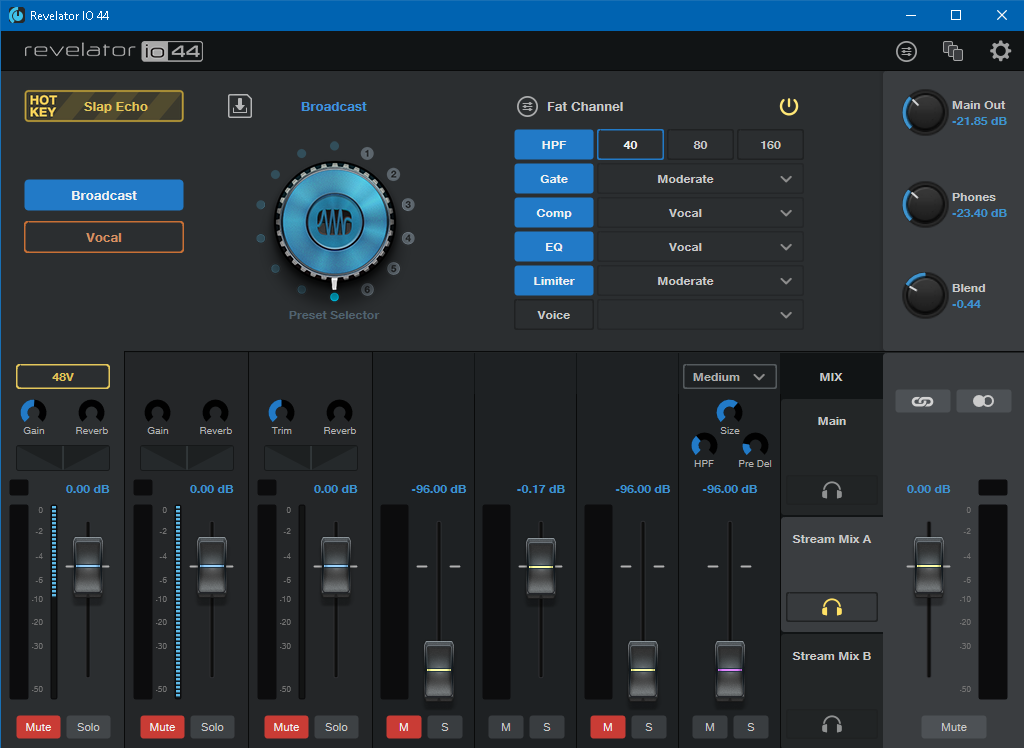The width and height of the screenshot is (1024, 748).
Task: Click preset slot number 4 dot
Action: point(408,238)
